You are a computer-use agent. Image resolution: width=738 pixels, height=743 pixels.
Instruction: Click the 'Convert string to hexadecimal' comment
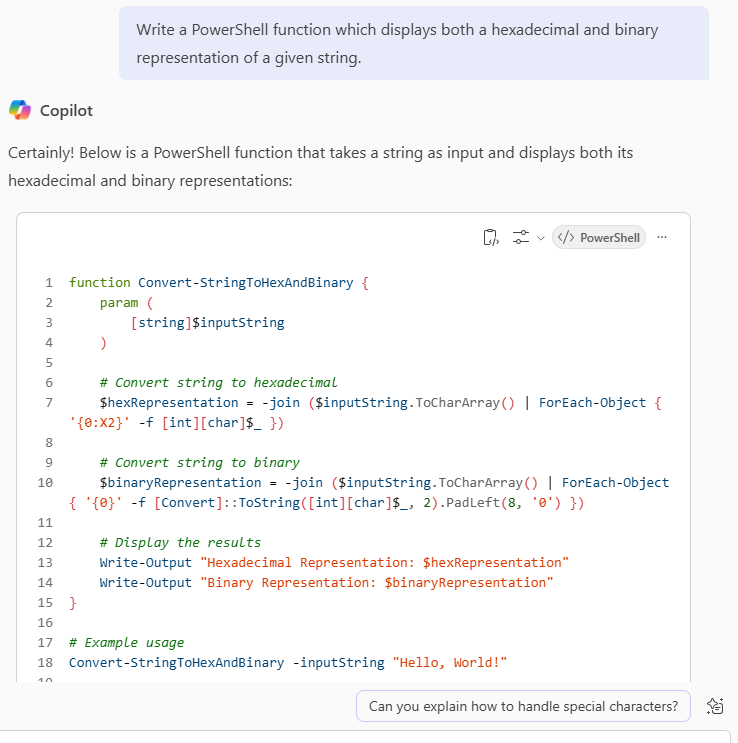[218, 382]
